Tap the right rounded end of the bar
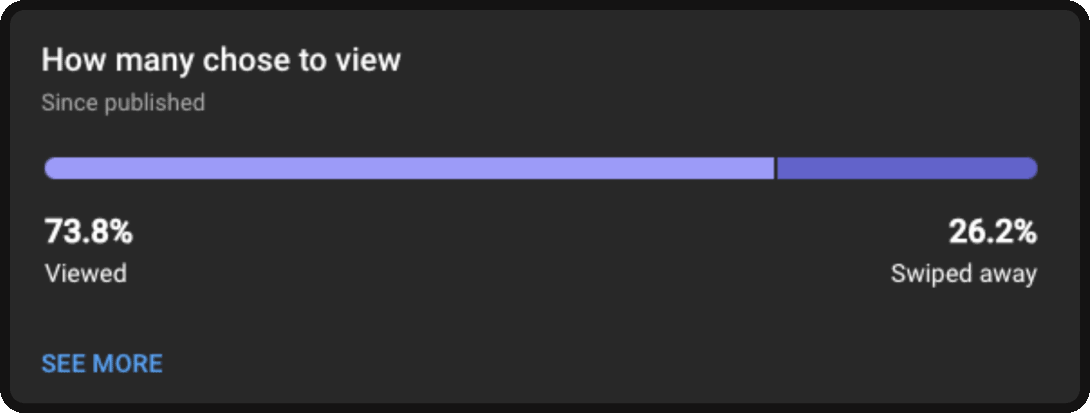Image resolution: width=1090 pixels, height=414 pixels. coord(1030,168)
